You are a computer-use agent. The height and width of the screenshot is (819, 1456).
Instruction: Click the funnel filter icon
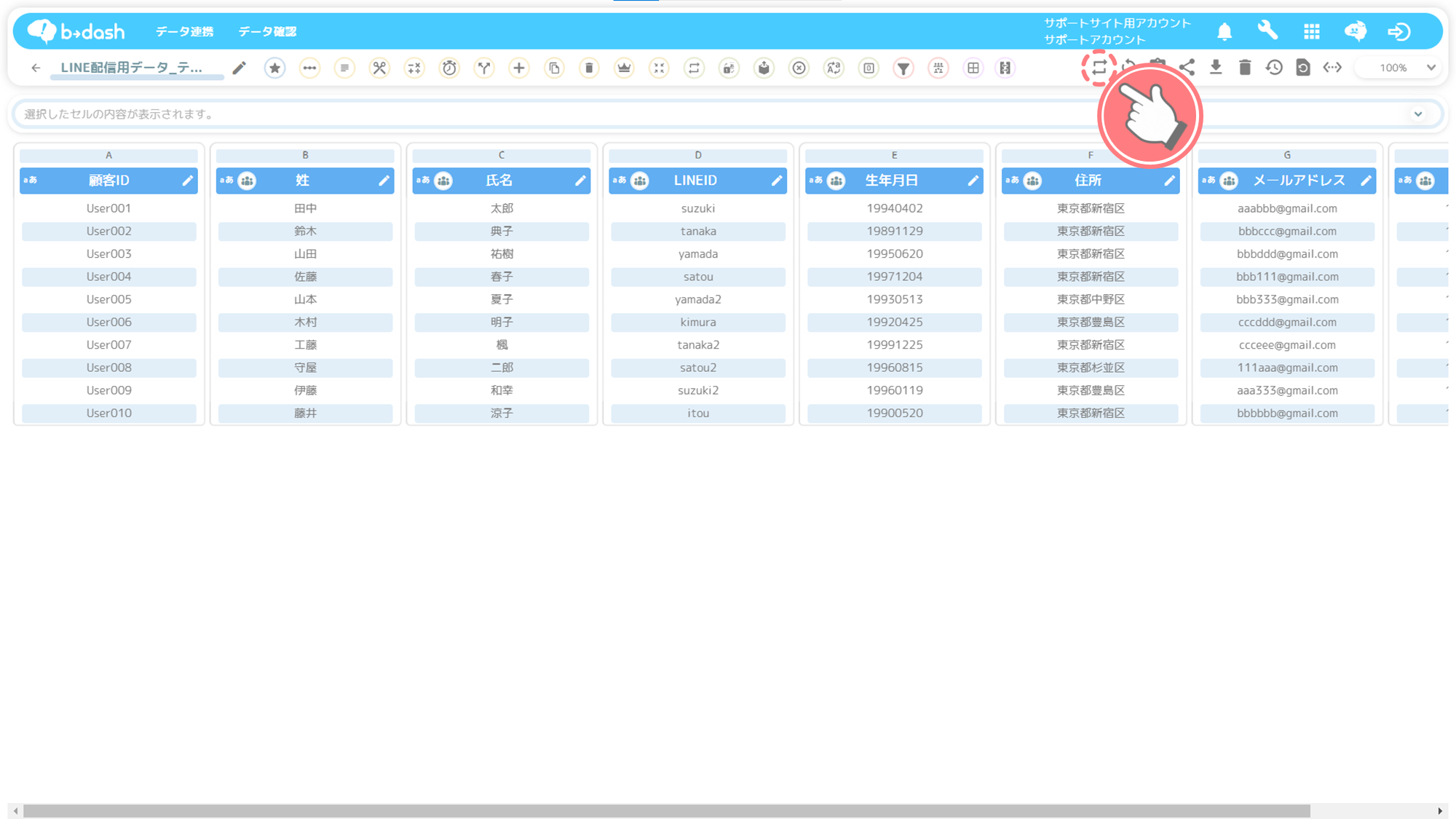(x=903, y=68)
